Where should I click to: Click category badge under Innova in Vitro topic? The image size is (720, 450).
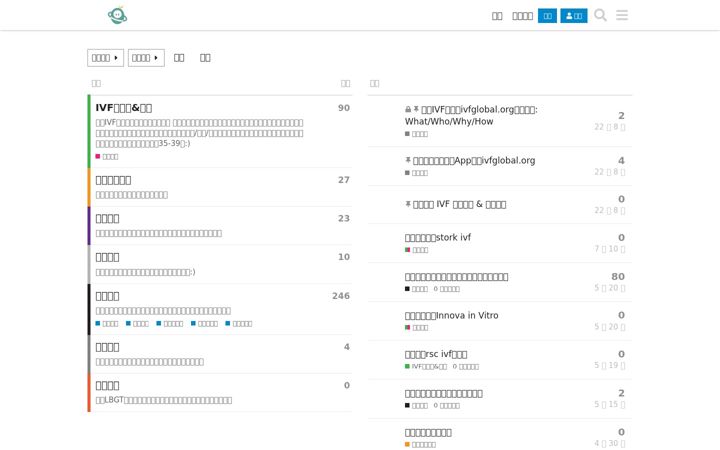(x=416, y=328)
